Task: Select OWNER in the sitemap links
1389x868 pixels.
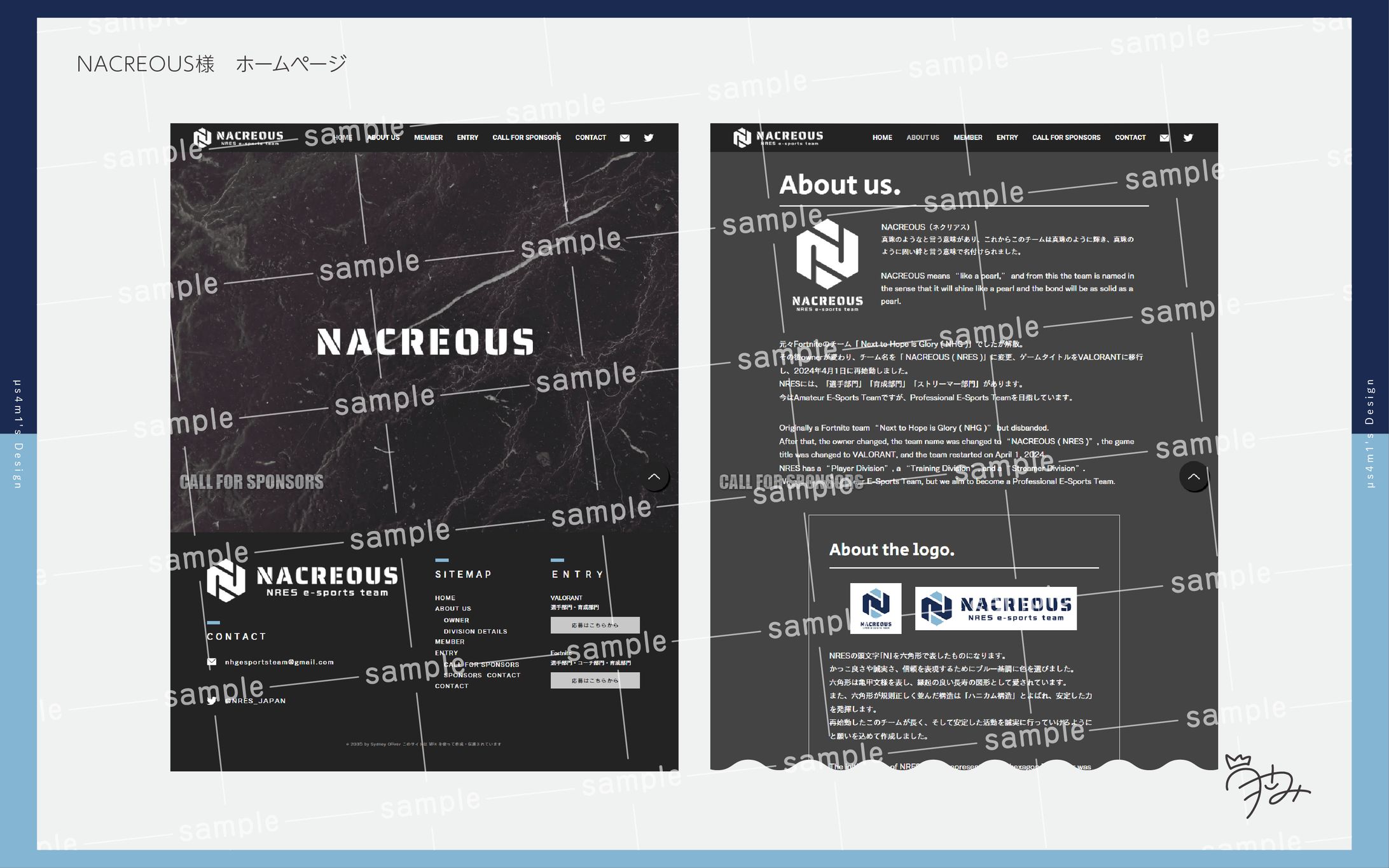Action: point(457,619)
